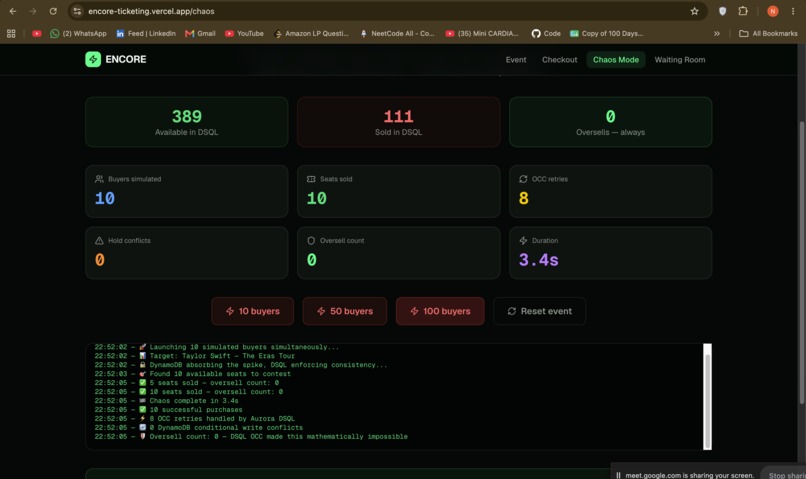806x479 pixels.
Task: Open the shield extension icon
Action: click(722, 11)
